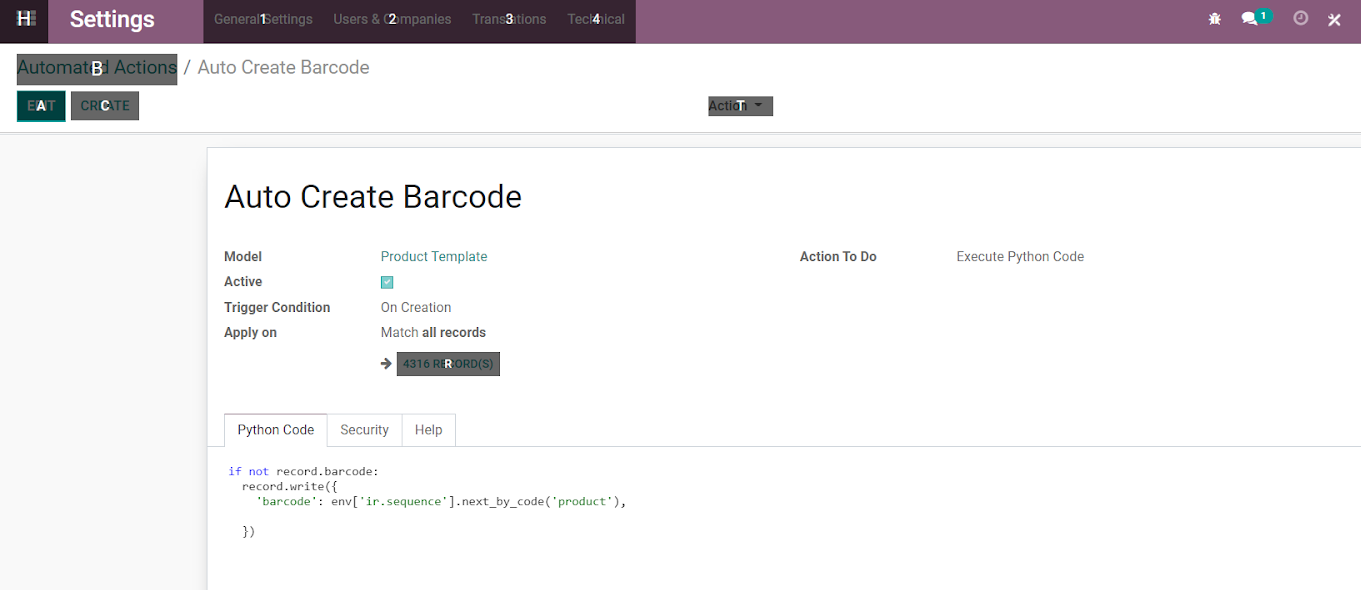Click the wrench tools icon in the top bar
Image resolution: width=1363 pixels, height=590 pixels.
1334,20
